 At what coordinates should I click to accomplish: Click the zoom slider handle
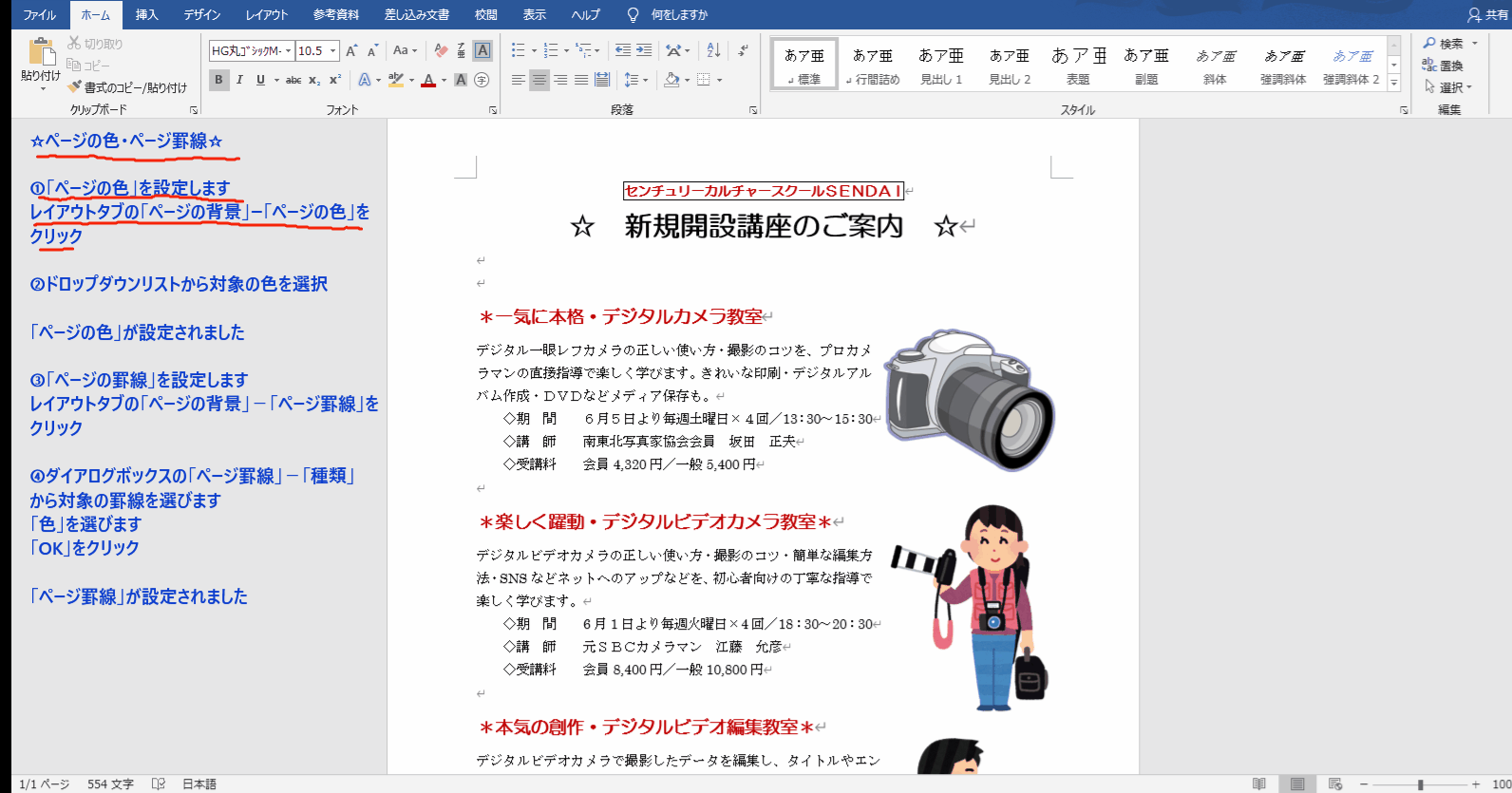(x=1420, y=784)
